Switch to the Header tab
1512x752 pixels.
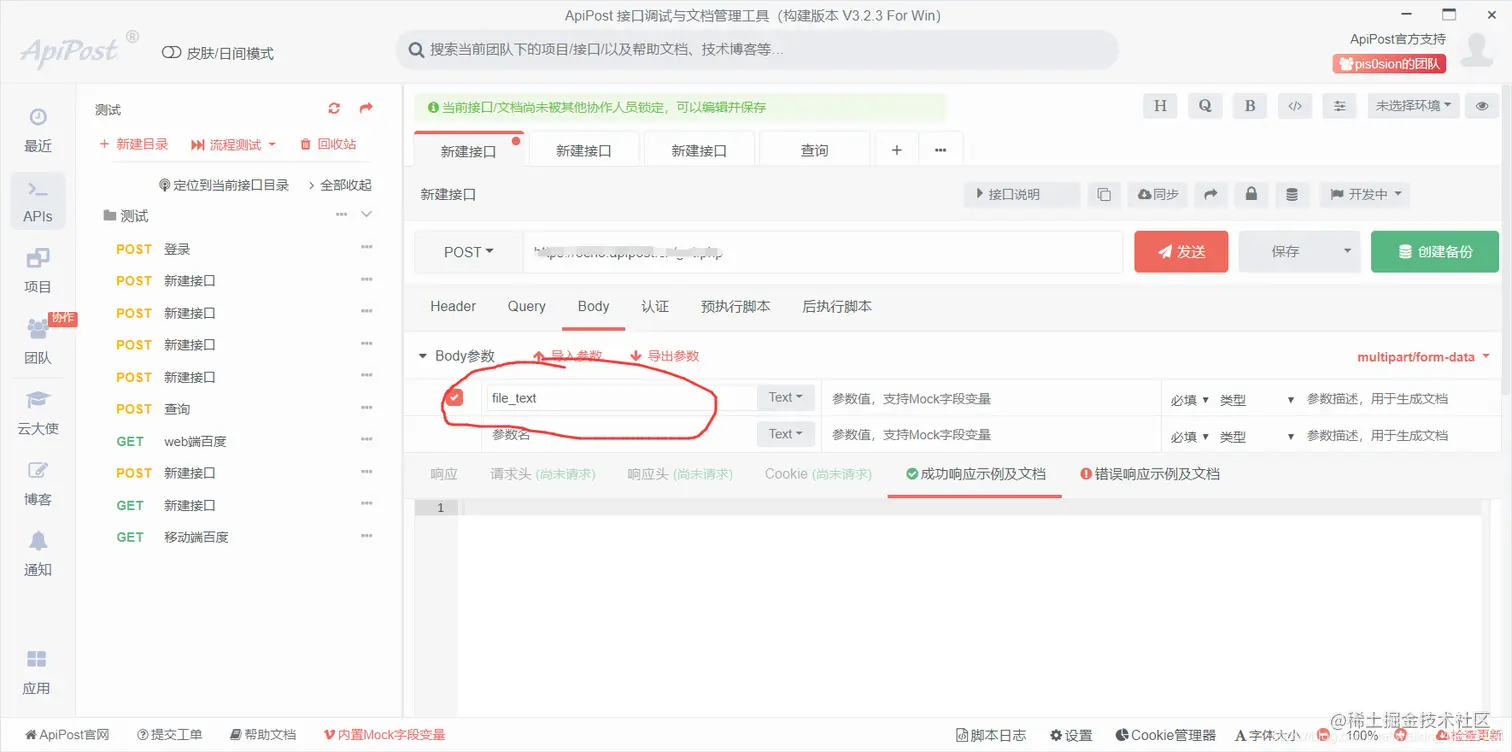pos(453,307)
